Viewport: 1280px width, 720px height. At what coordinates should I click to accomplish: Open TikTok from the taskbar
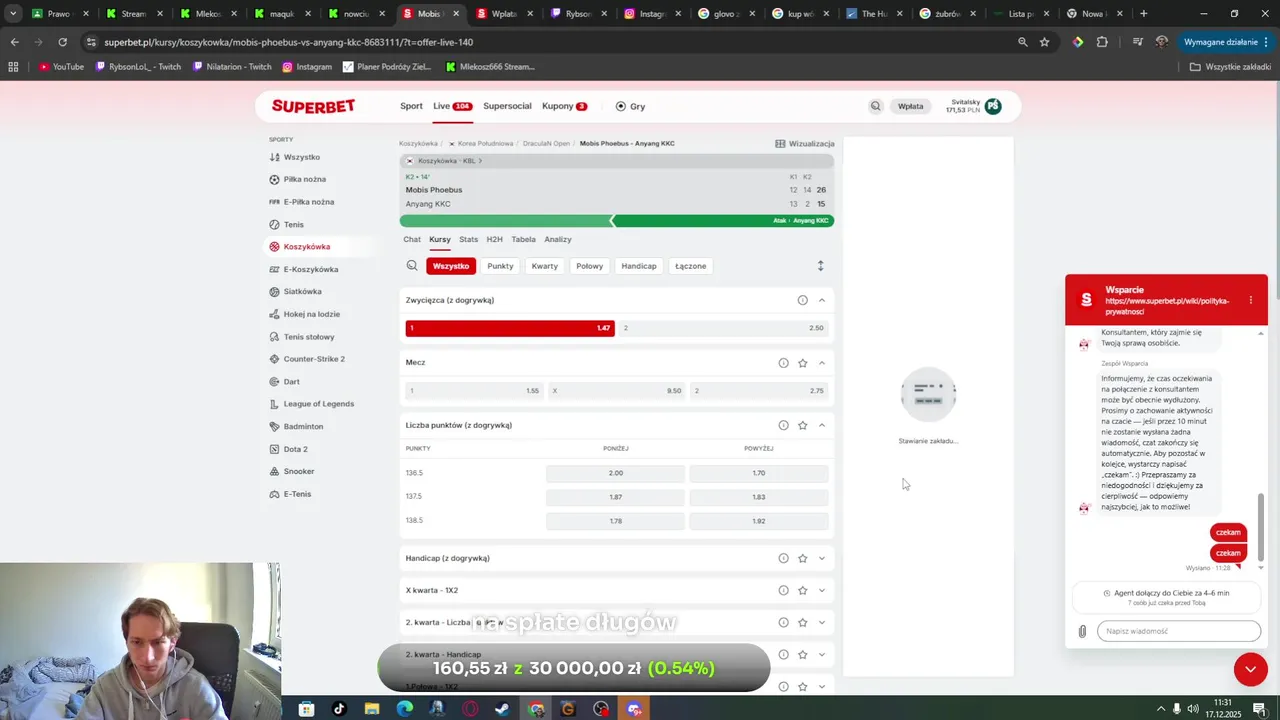point(339,709)
